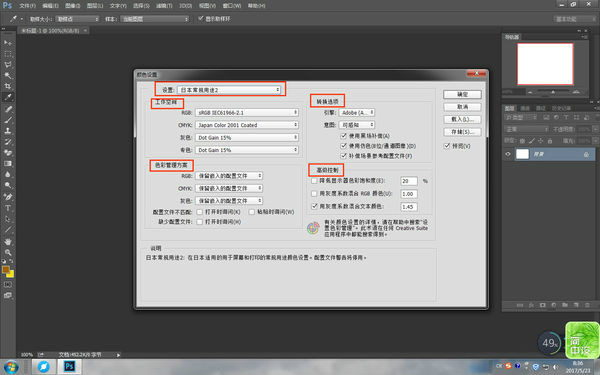Toggle the 预览 preview checkbox

(447, 146)
